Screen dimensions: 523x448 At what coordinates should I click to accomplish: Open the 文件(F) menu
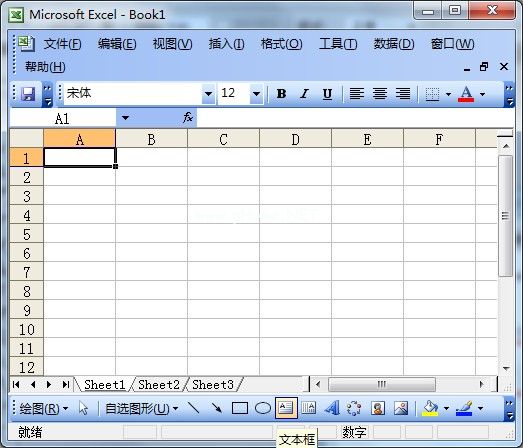click(x=63, y=44)
